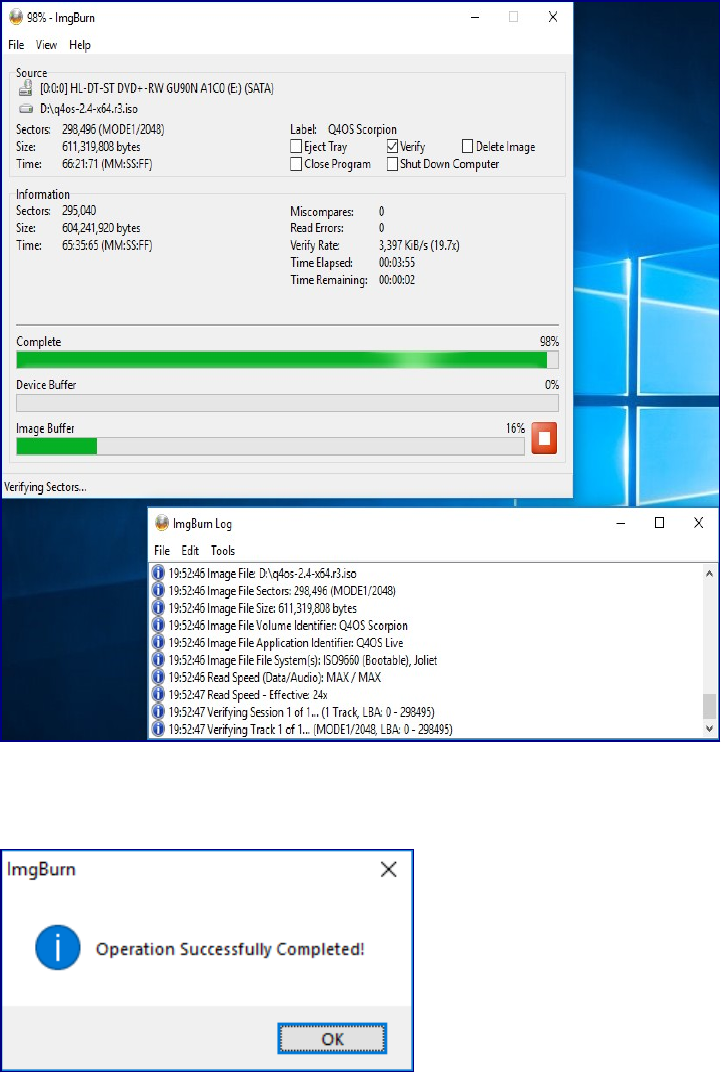Click the log scrollbar down arrow
The image size is (721, 1073).
tap(709, 729)
